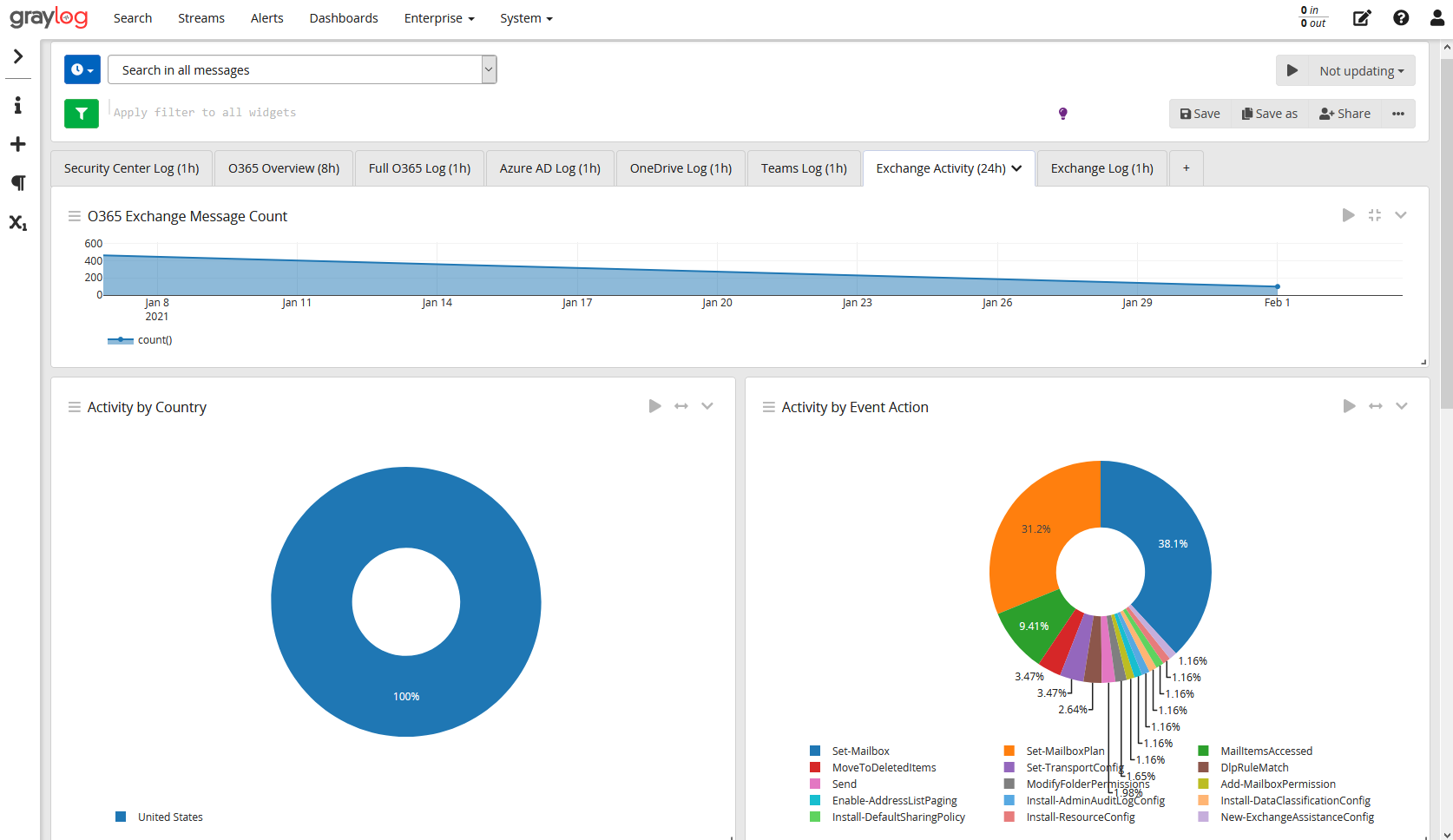
Task: Click the green filter funnel button
Action: pyautogui.click(x=82, y=113)
